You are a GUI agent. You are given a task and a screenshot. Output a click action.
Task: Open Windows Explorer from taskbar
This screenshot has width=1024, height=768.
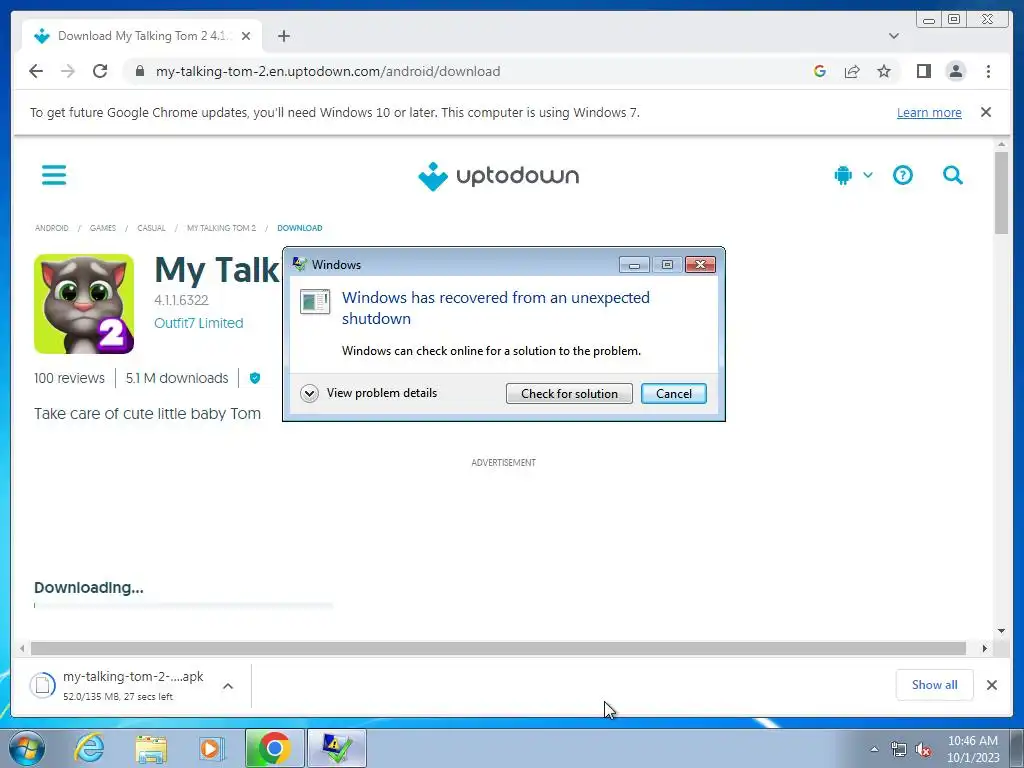click(151, 748)
